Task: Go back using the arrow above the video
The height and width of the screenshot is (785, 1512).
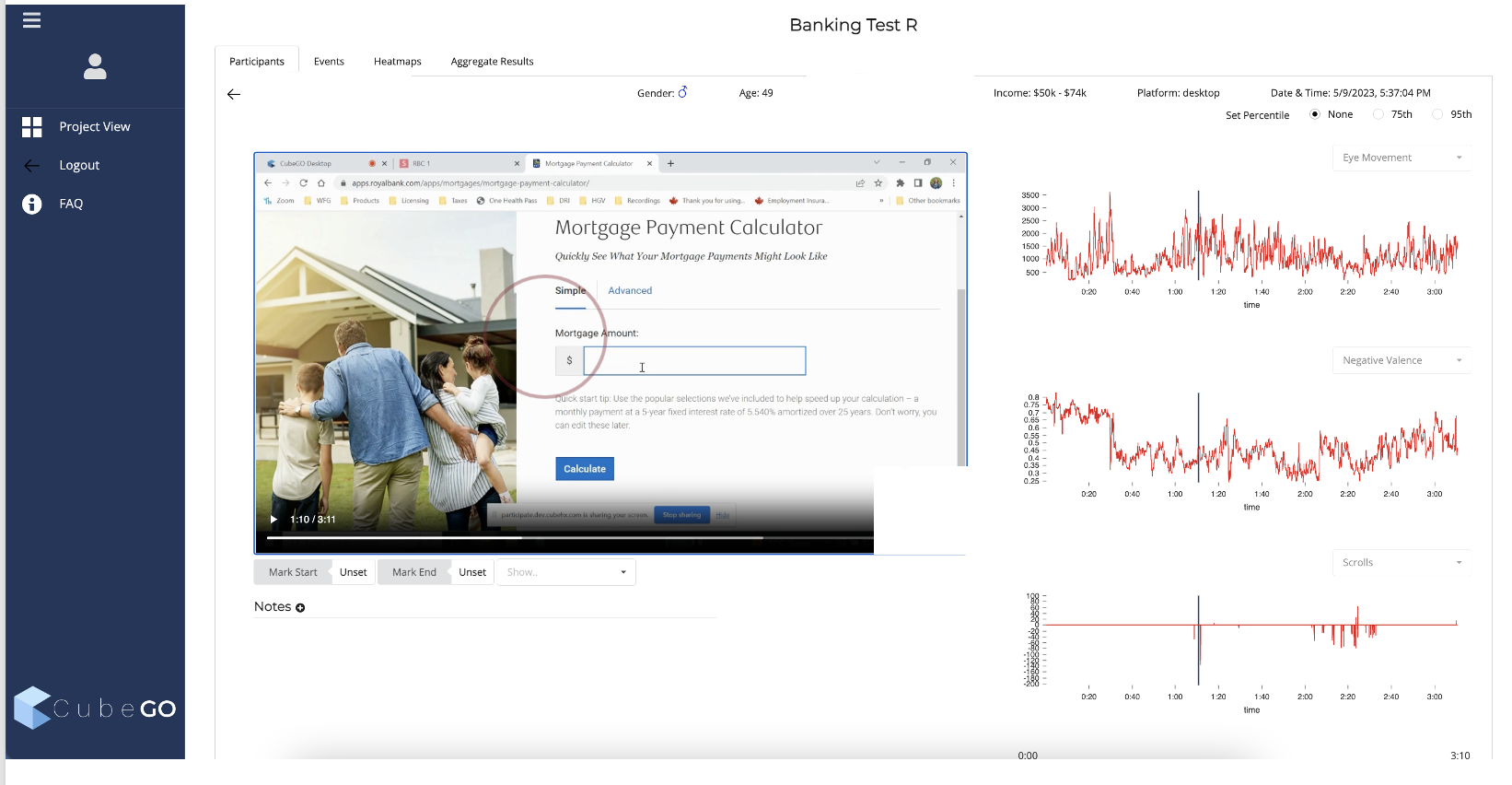Action: point(234,94)
